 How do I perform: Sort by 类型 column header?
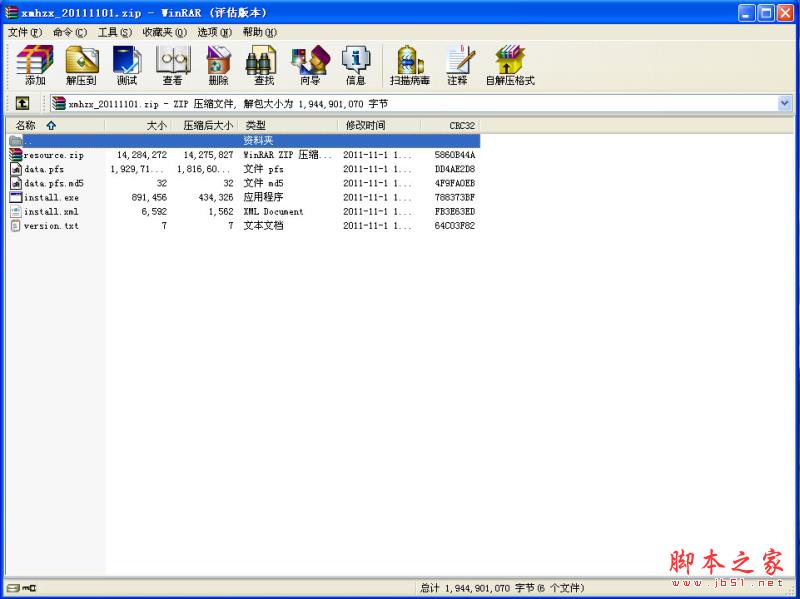(x=288, y=126)
